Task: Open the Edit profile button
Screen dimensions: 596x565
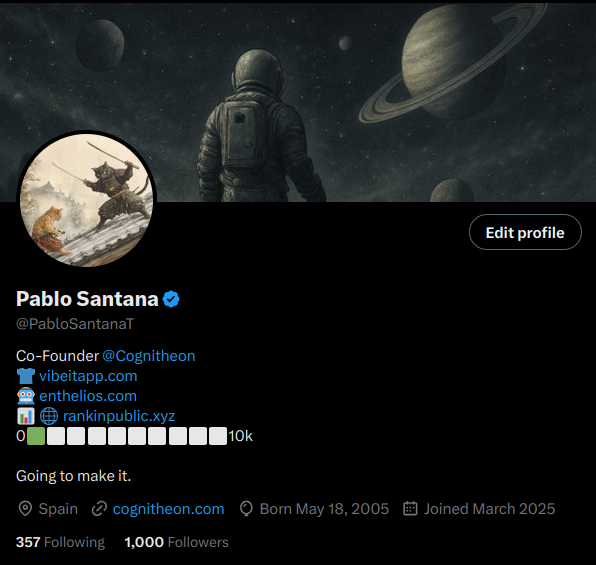Action: click(525, 232)
